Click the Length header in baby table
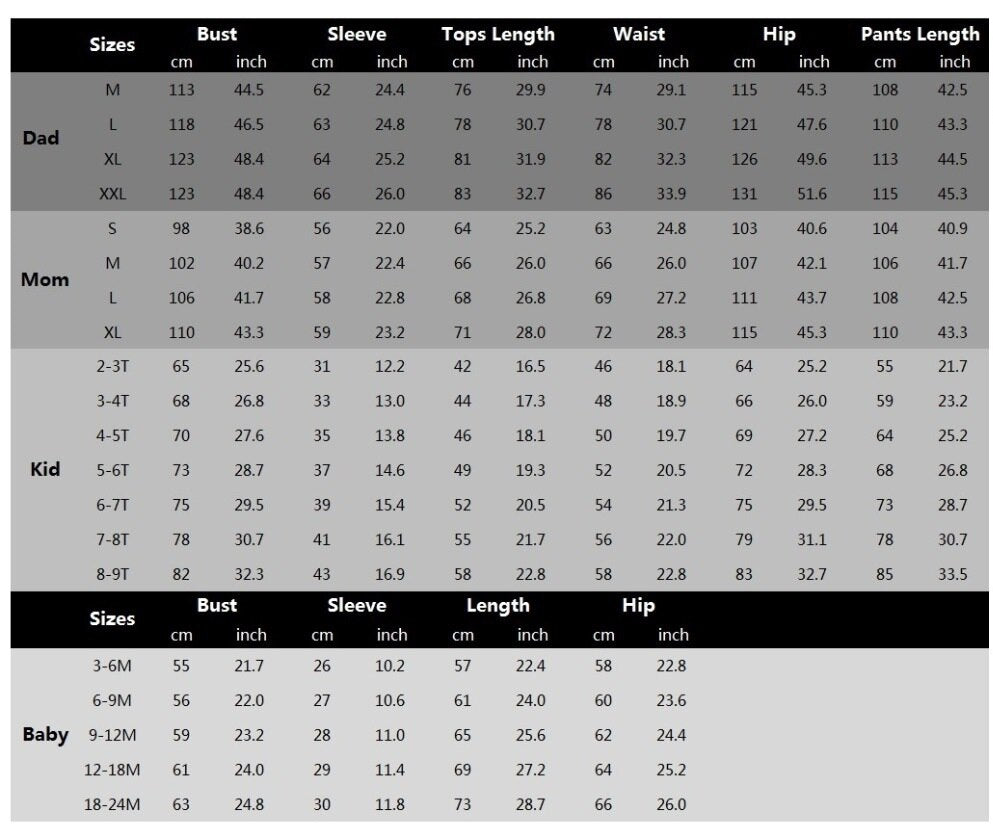 [x=498, y=605]
